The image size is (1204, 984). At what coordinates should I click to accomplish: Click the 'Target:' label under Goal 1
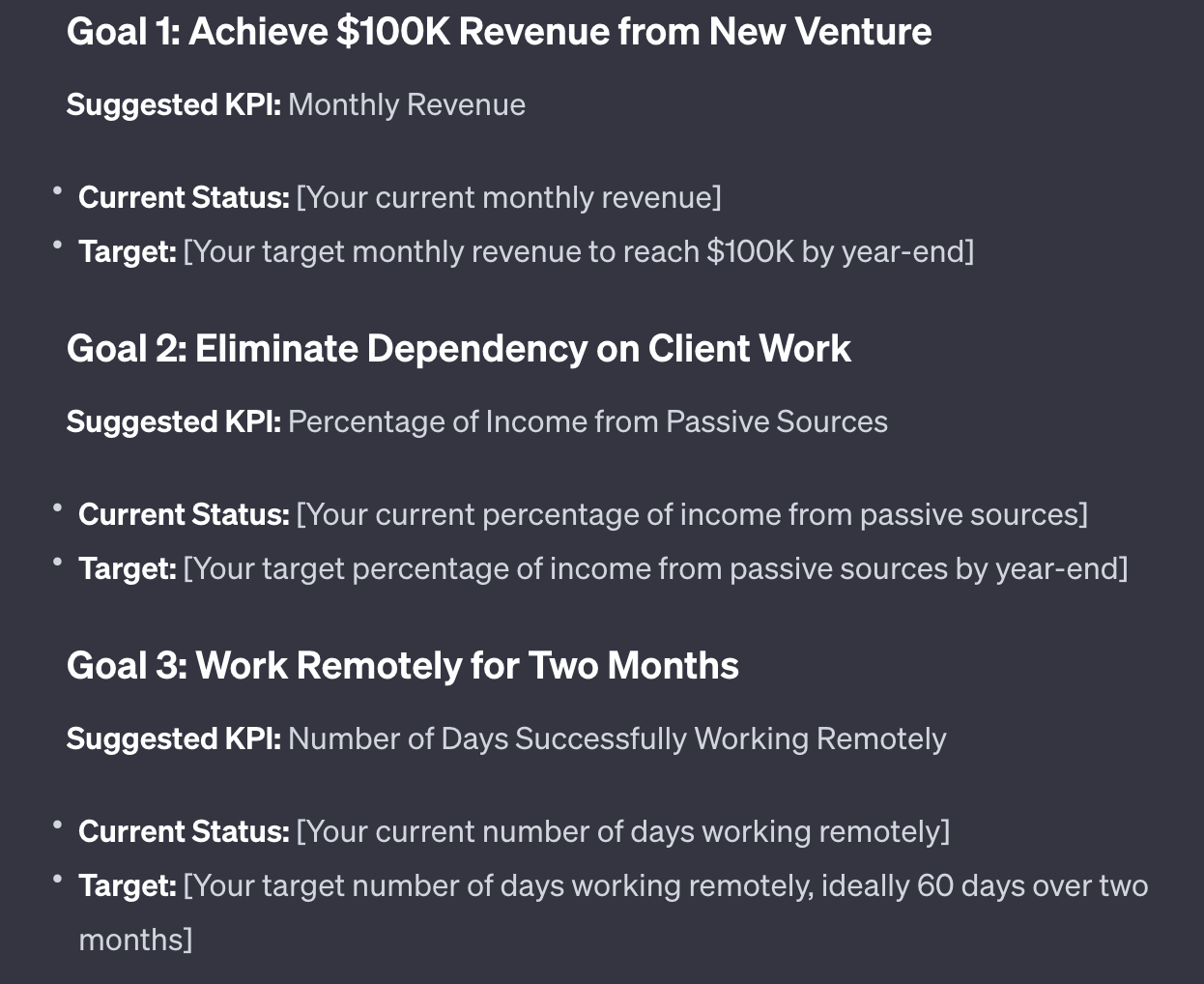coord(128,251)
